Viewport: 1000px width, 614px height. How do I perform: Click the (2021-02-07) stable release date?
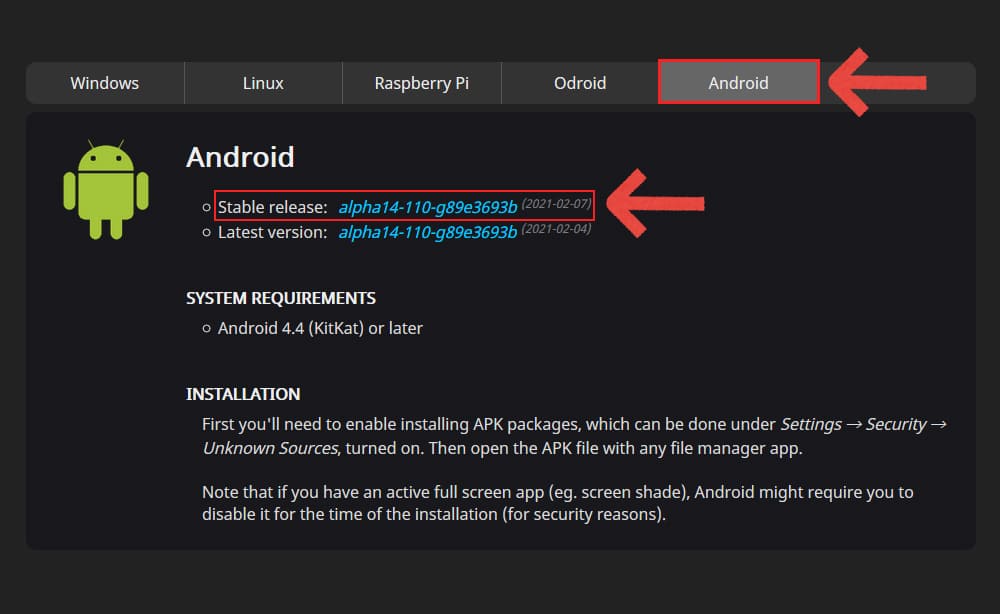(557, 203)
